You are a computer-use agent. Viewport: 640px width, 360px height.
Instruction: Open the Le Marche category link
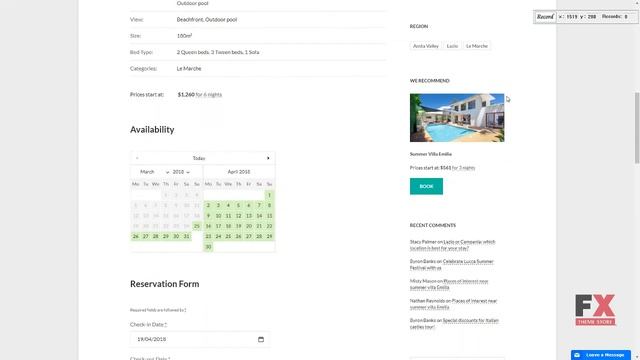(189, 69)
